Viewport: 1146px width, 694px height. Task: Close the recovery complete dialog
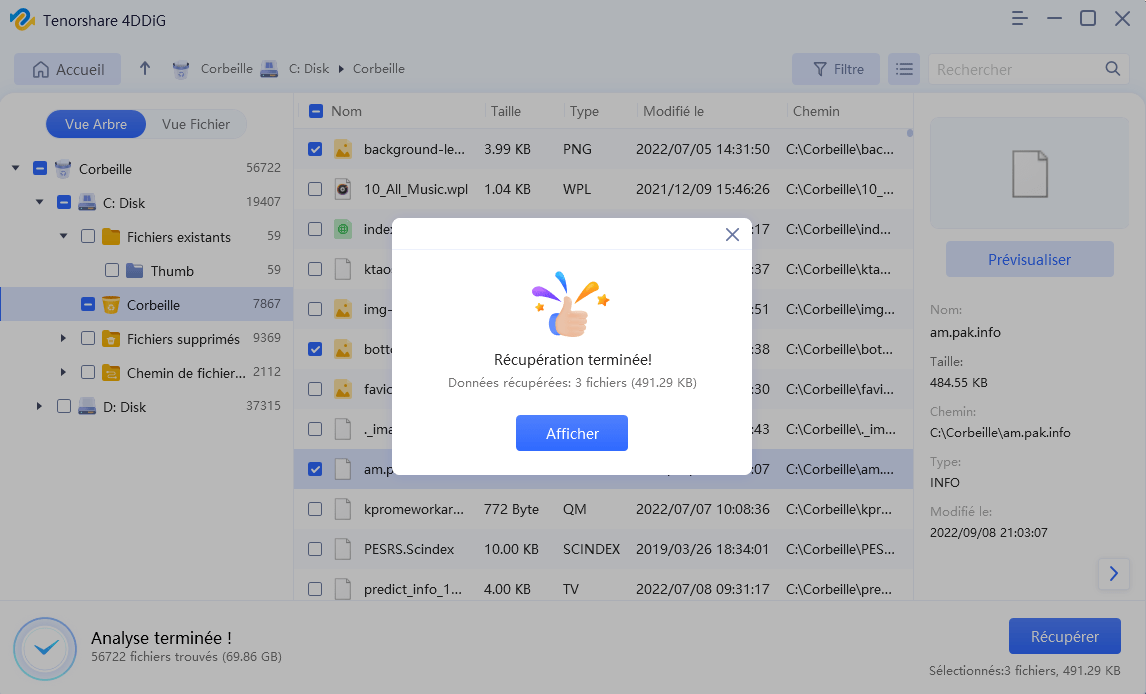[x=732, y=234]
